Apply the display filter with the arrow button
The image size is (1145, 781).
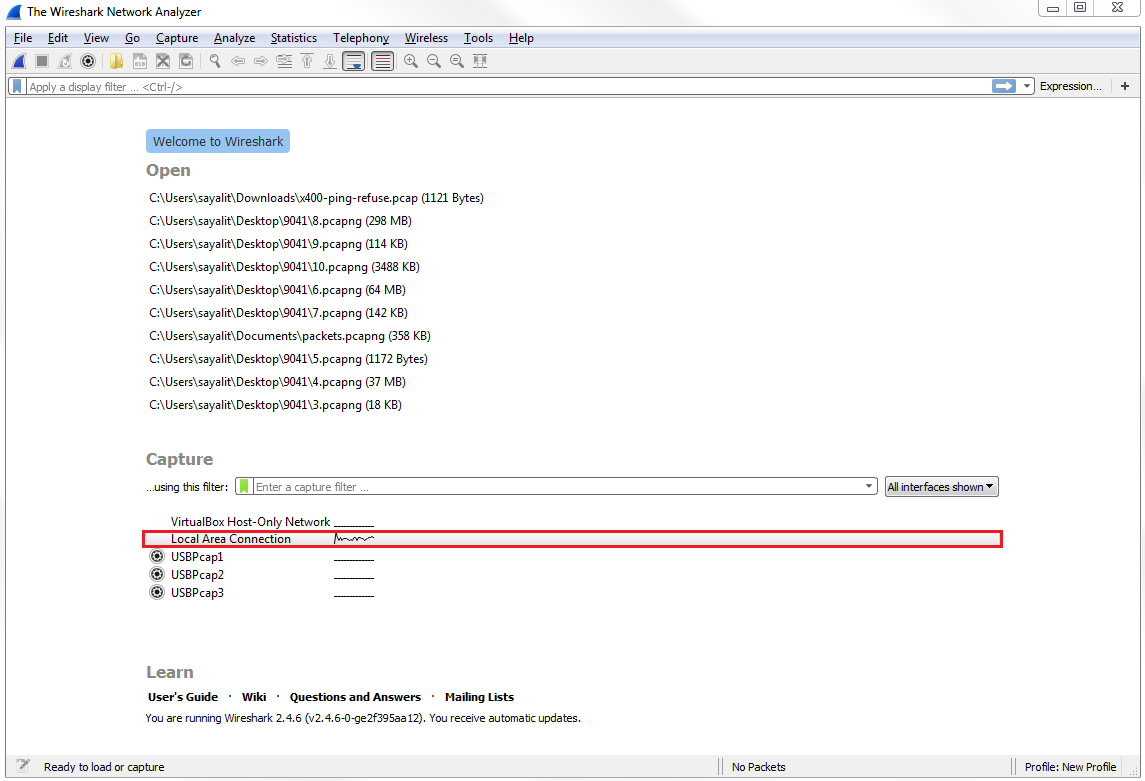click(x=1004, y=86)
